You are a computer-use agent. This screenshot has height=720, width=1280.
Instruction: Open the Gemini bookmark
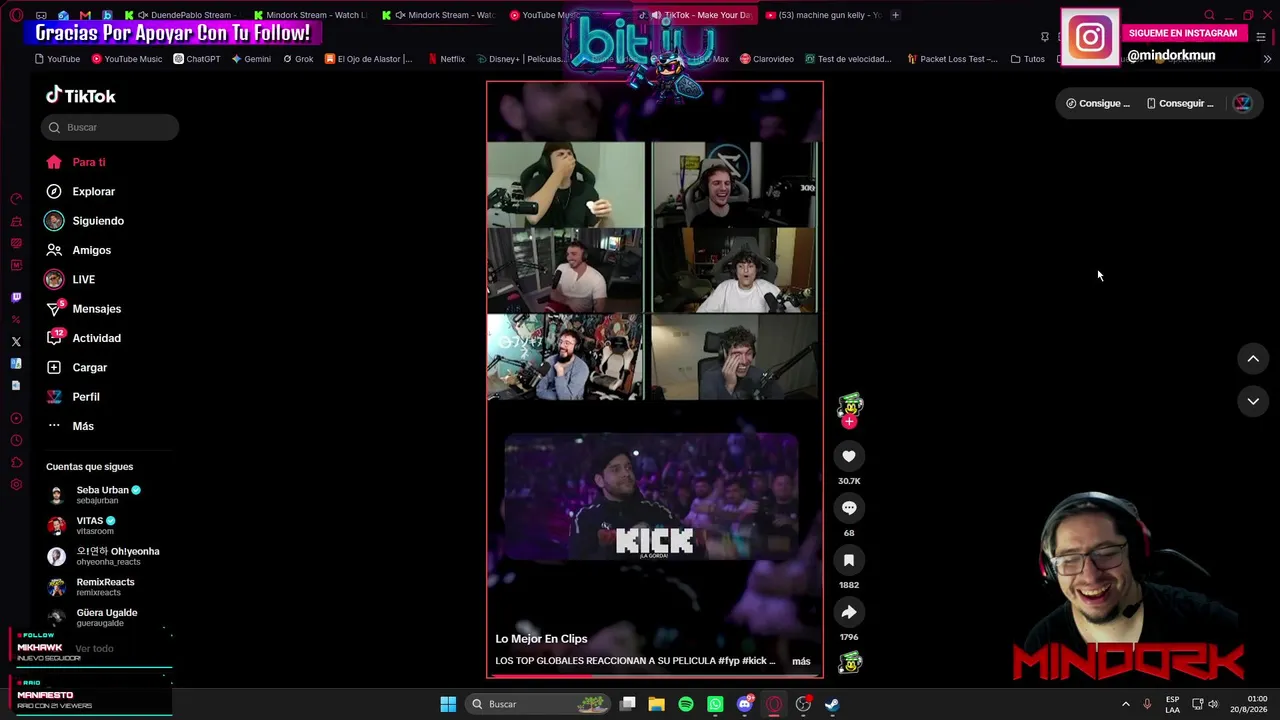coord(251,59)
